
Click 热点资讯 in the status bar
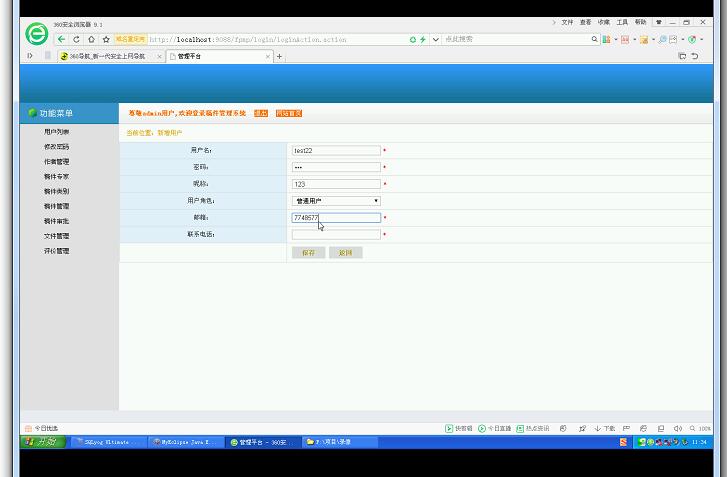click(533, 428)
